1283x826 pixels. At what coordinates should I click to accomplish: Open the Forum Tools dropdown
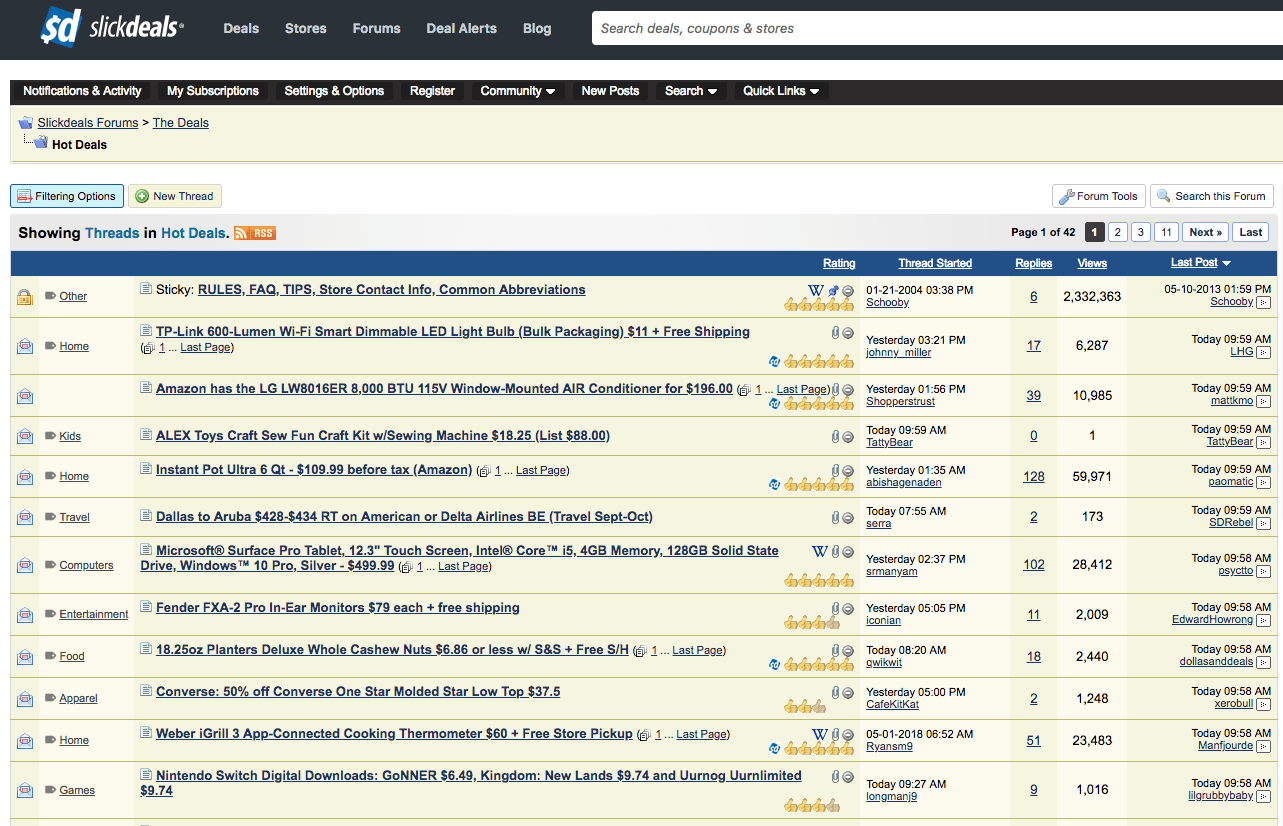click(1098, 196)
